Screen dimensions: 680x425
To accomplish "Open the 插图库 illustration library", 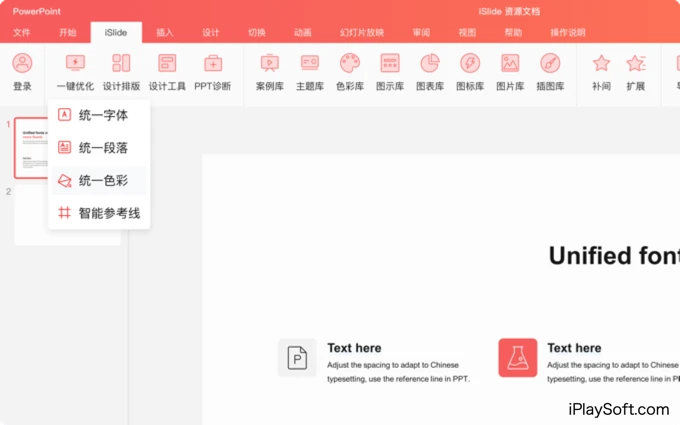I will coord(550,72).
